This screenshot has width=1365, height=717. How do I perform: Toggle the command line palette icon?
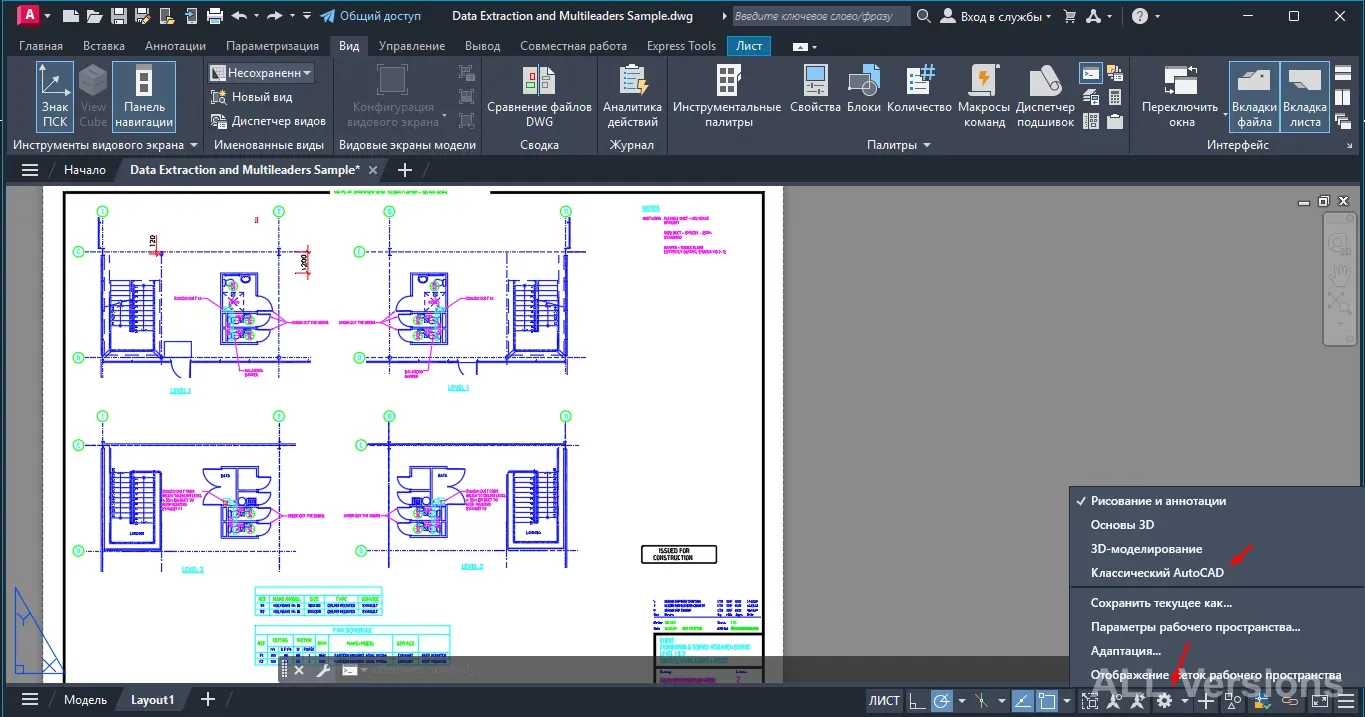1092,73
